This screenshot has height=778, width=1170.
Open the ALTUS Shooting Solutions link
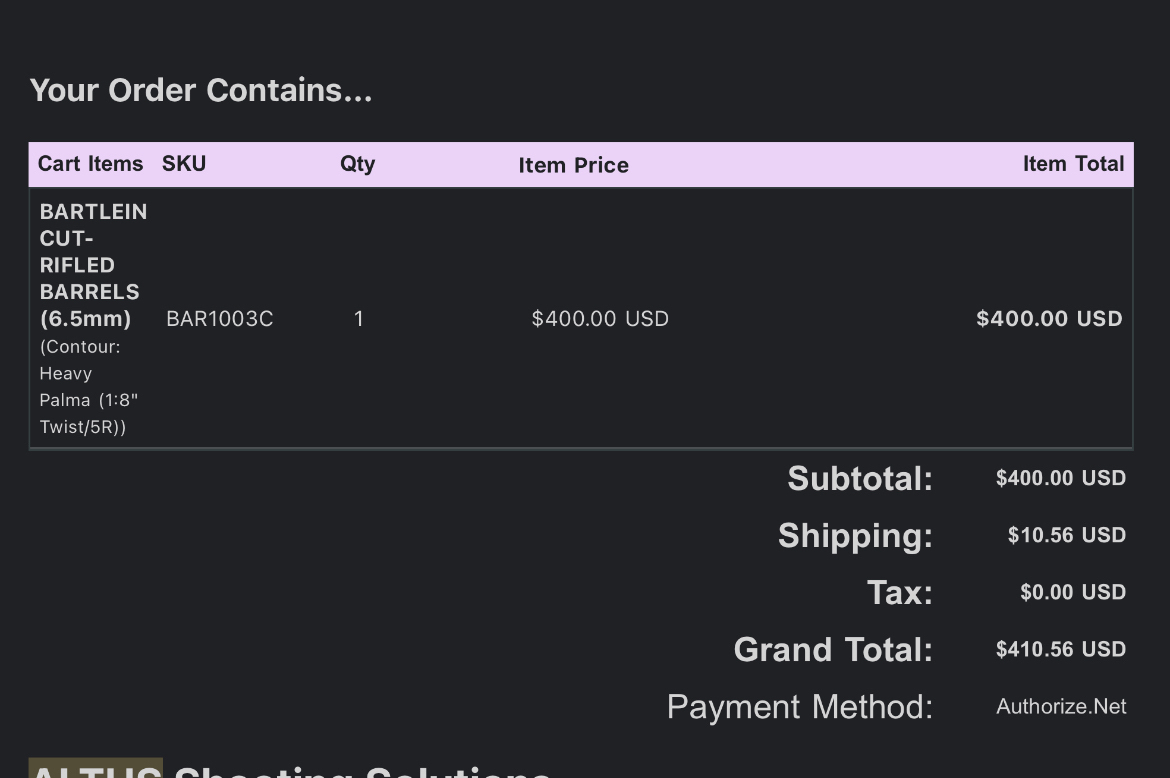point(290,769)
